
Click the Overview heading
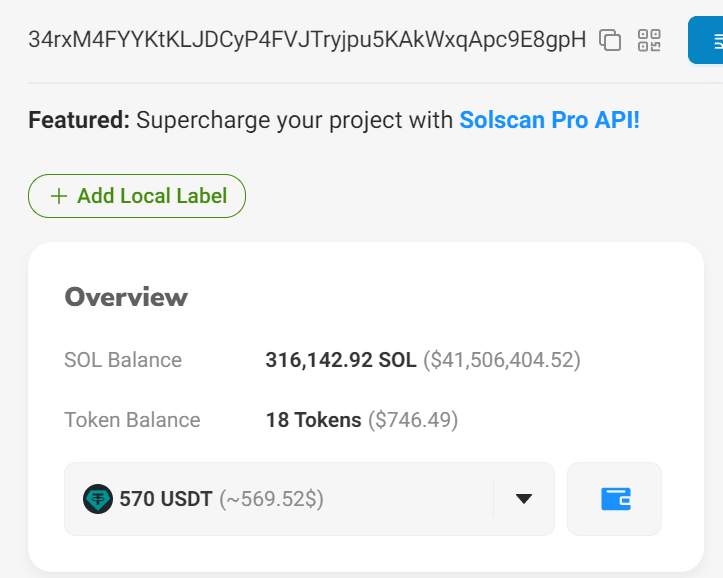click(126, 297)
